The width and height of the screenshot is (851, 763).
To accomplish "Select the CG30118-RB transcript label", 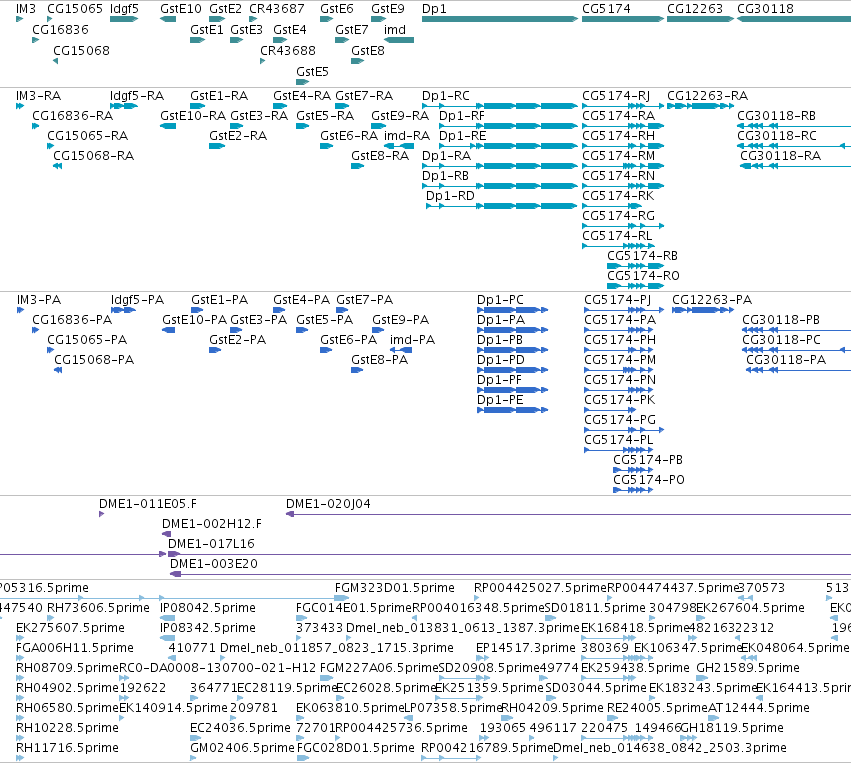I will [x=777, y=116].
